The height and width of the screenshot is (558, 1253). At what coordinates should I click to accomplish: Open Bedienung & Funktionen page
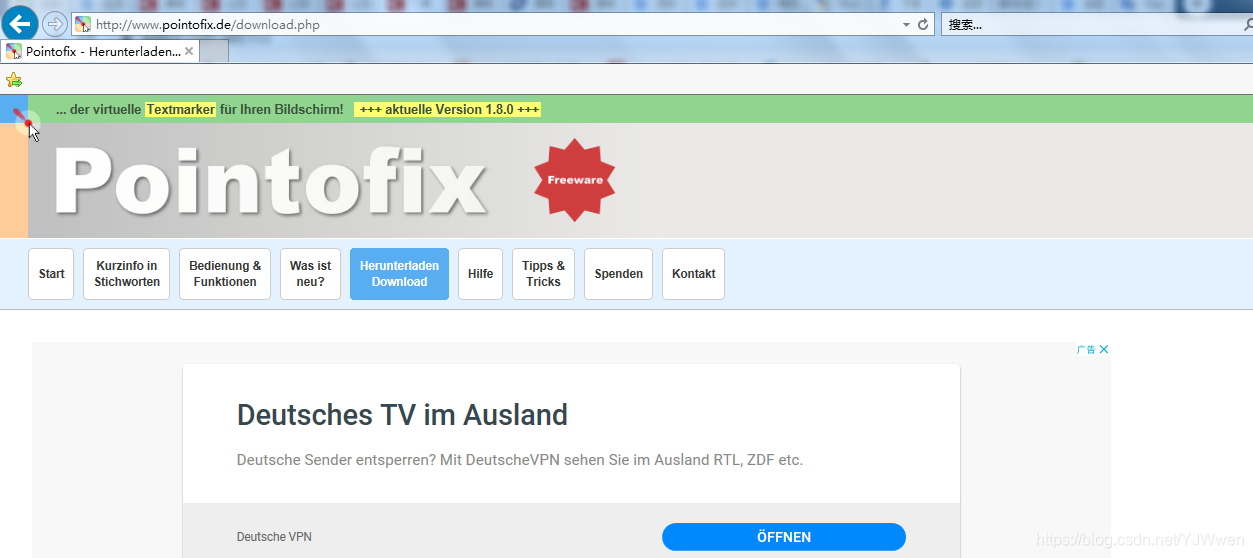pyautogui.click(x=225, y=274)
